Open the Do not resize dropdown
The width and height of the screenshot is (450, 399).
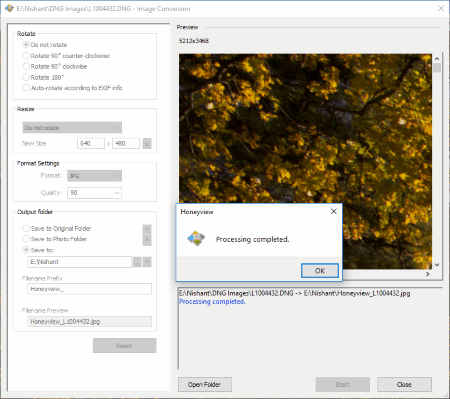[72, 127]
